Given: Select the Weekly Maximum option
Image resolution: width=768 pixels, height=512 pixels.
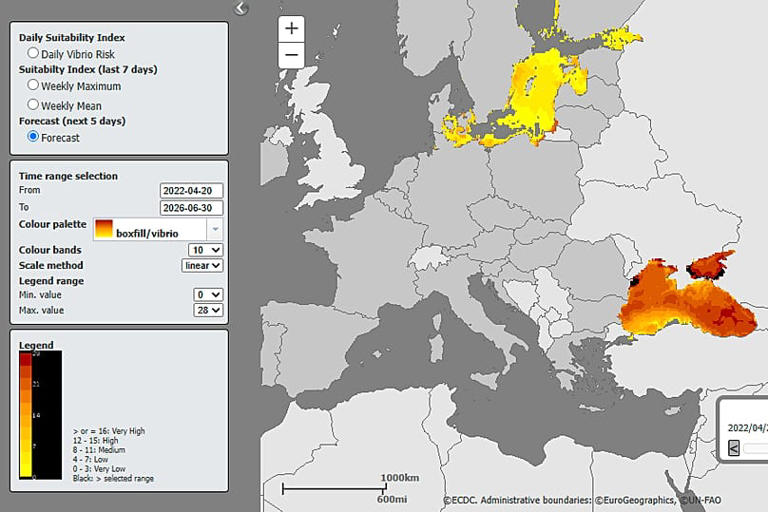Looking at the screenshot, I should pyautogui.click(x=33, y=85).
